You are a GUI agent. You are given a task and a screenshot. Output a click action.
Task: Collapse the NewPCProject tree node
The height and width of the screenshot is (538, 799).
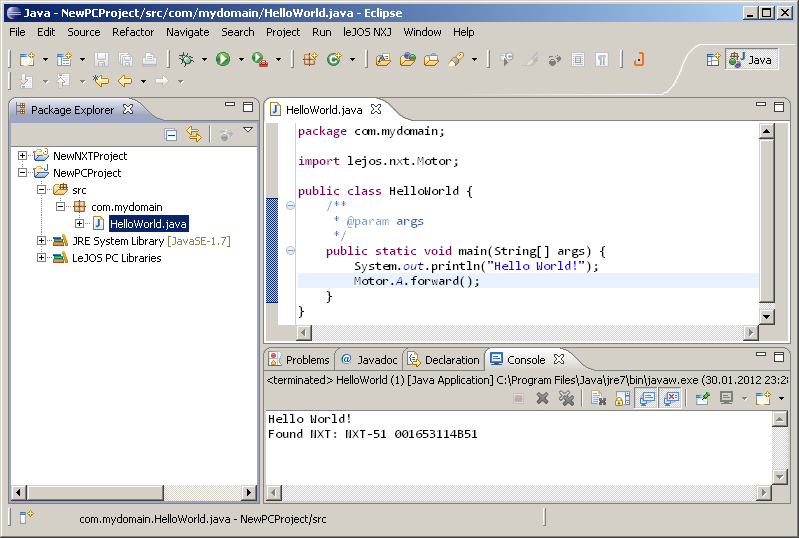(x=22, y=173)
